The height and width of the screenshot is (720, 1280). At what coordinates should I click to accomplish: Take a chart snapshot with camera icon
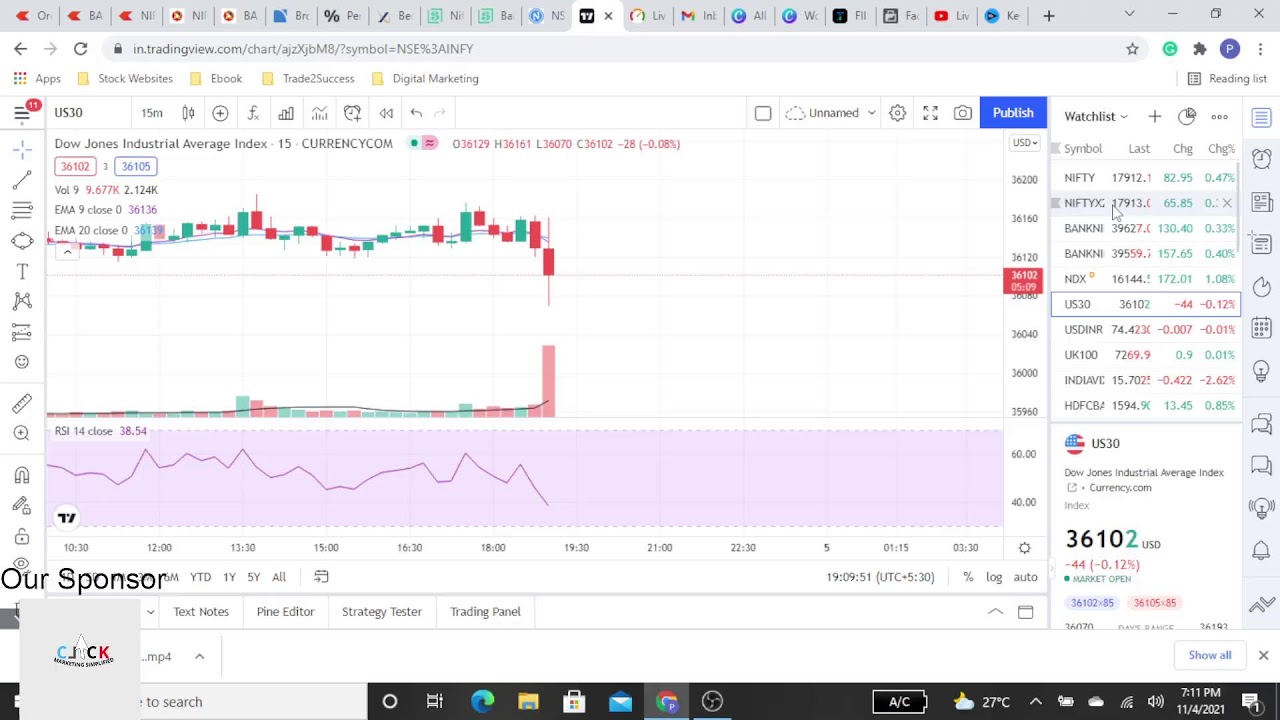point(963,113)
